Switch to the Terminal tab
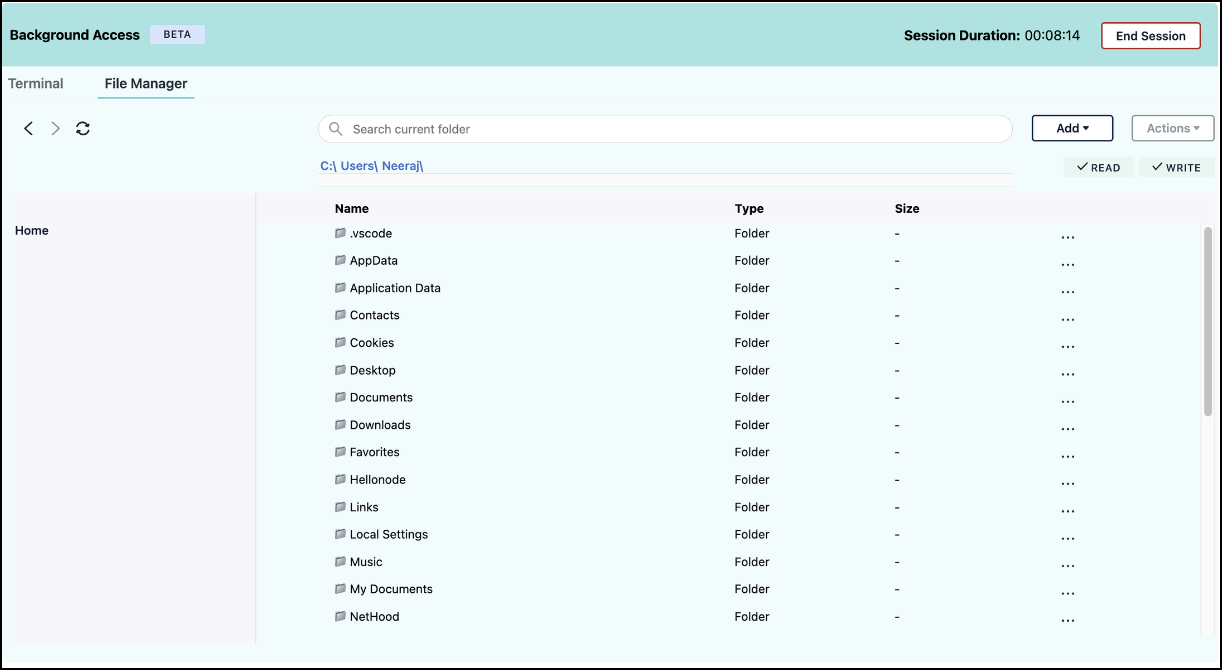This screenshot has height=670, width=1222. pos(36,84)
